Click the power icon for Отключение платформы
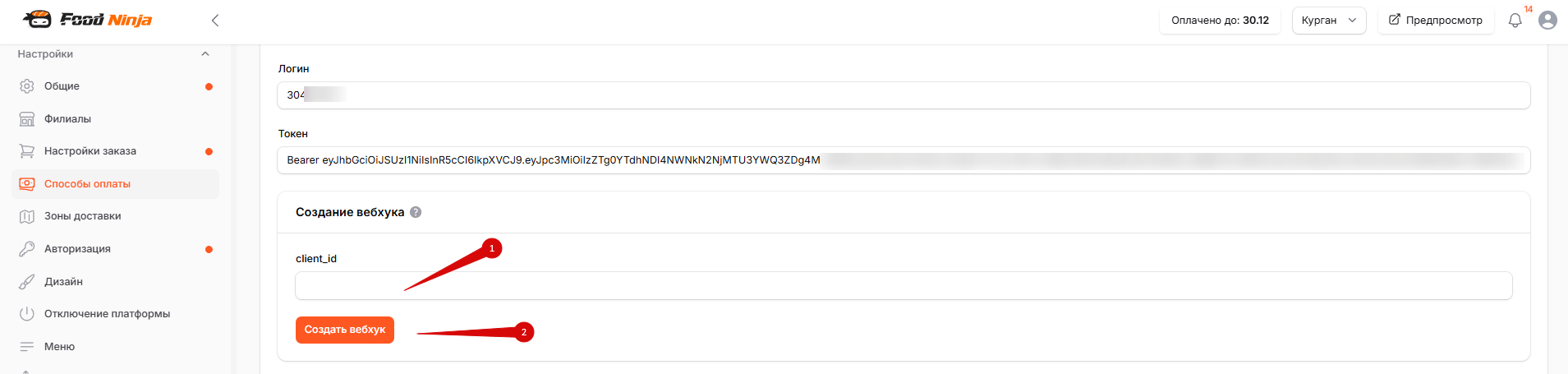Viewport: 1568px width, 374px height. tap(27, 314)
